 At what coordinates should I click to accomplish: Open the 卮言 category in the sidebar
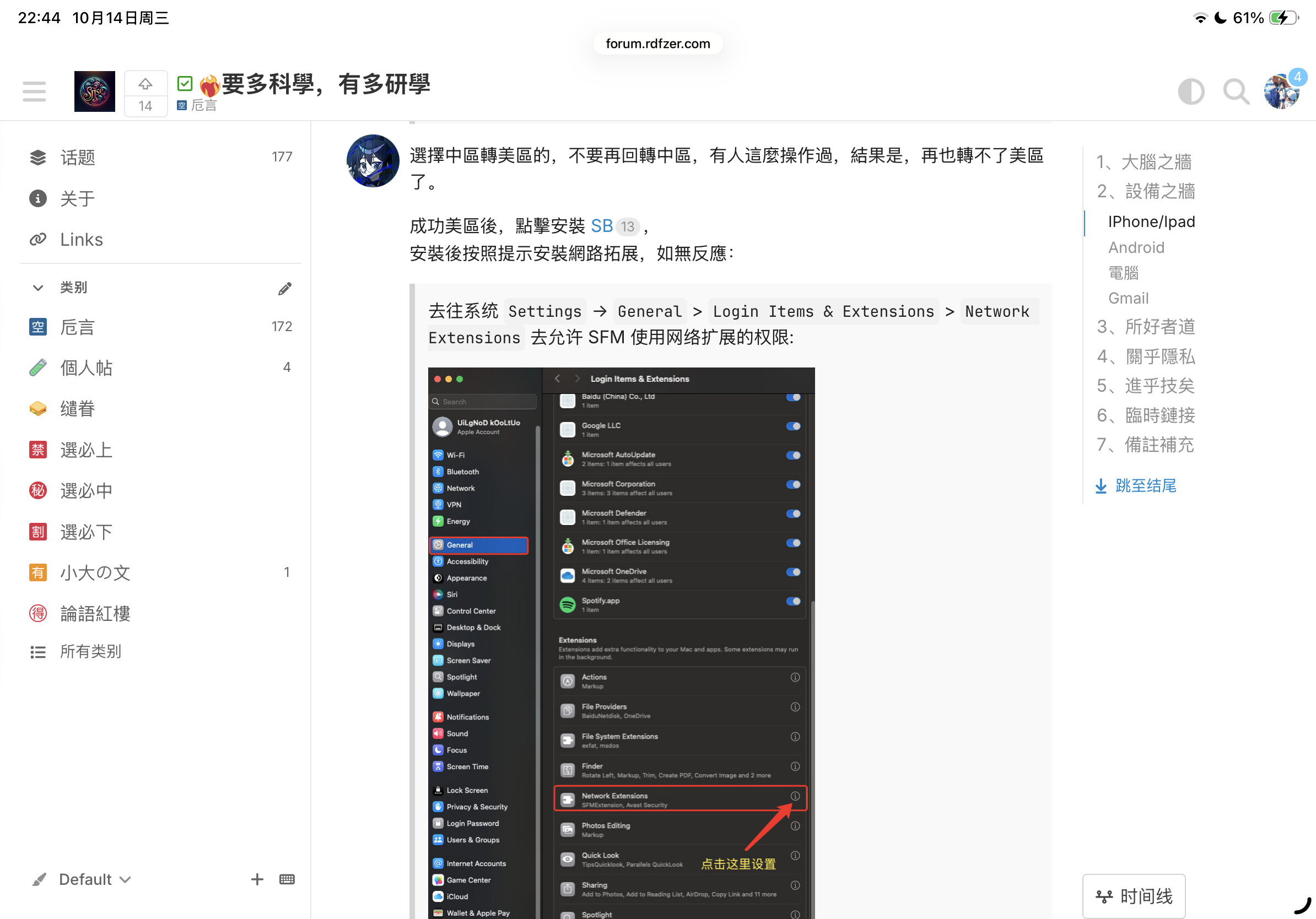(160, 327)
